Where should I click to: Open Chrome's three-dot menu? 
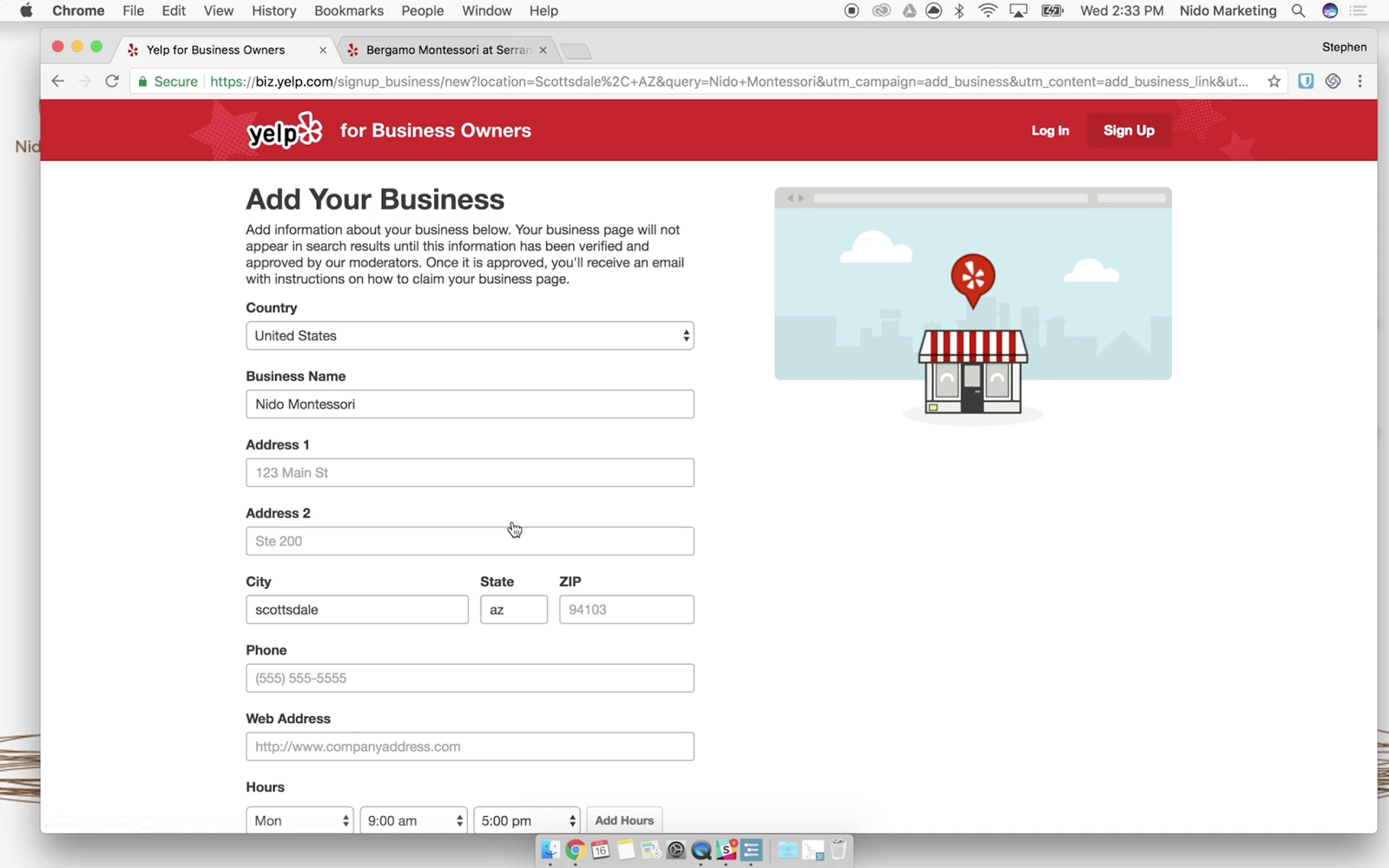tap(1359, 82)
